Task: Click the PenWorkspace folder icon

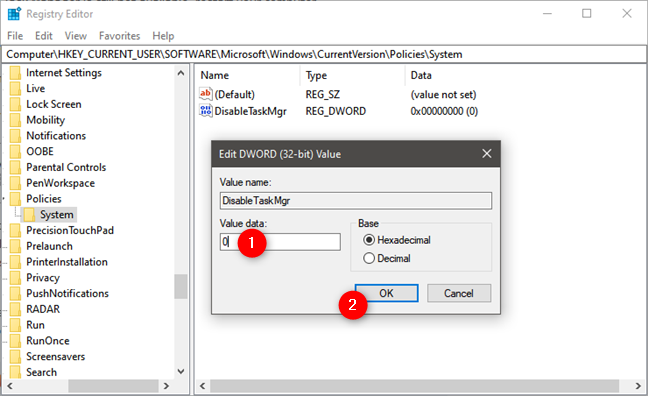Action: 15,183
